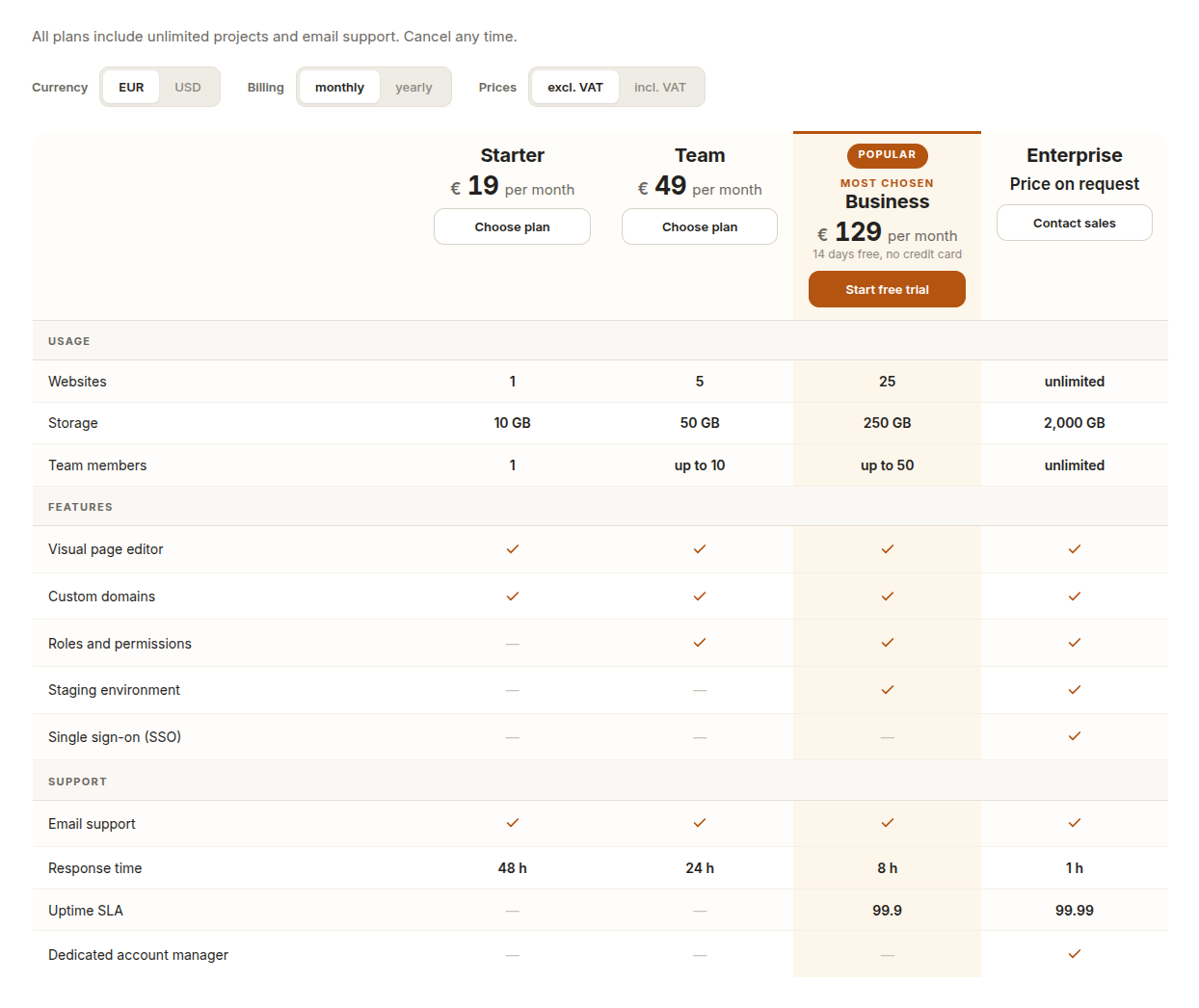
Task: Click '99.9' uptime SLA value
Action: coord(888,911)
